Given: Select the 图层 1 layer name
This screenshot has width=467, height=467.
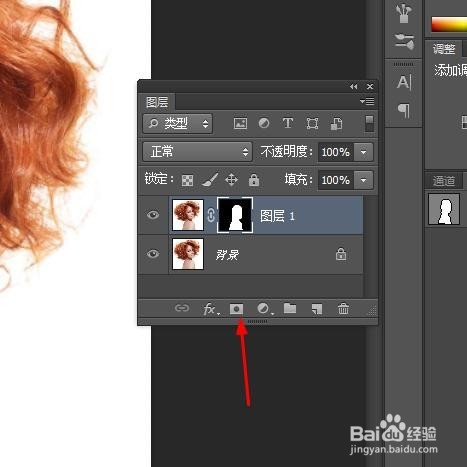Looking at the screenshot, I should pyautogui.click(x=277, y=216).
